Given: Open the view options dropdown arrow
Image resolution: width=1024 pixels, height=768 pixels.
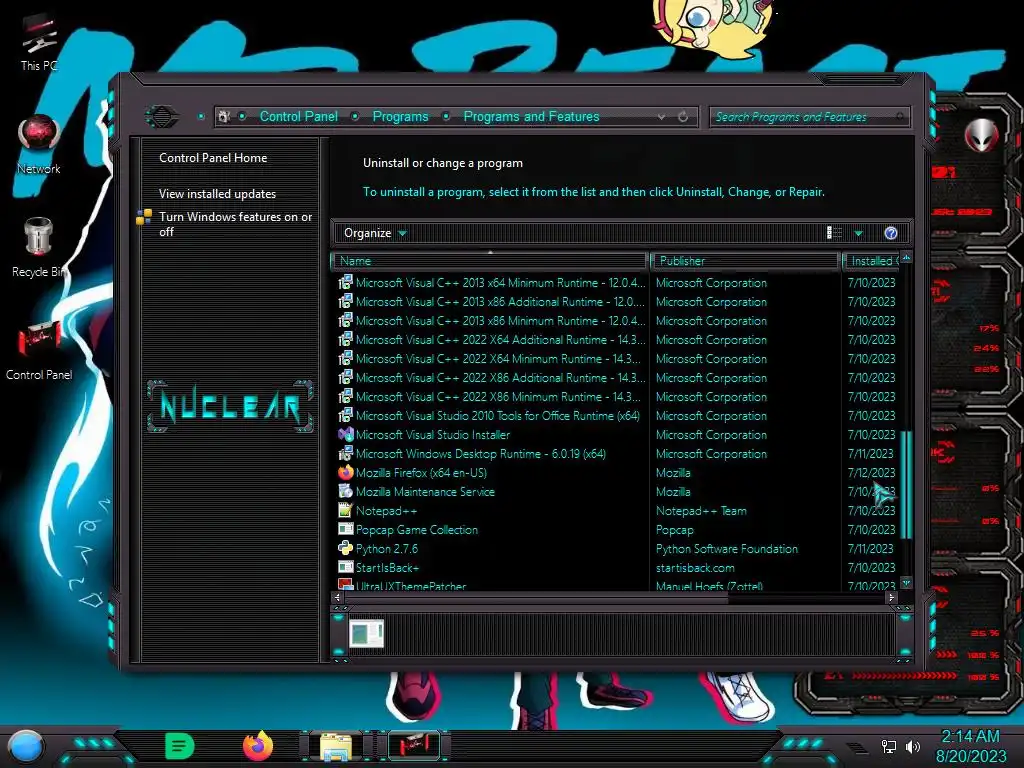Looking at the screenshot, I should [859, 233].
